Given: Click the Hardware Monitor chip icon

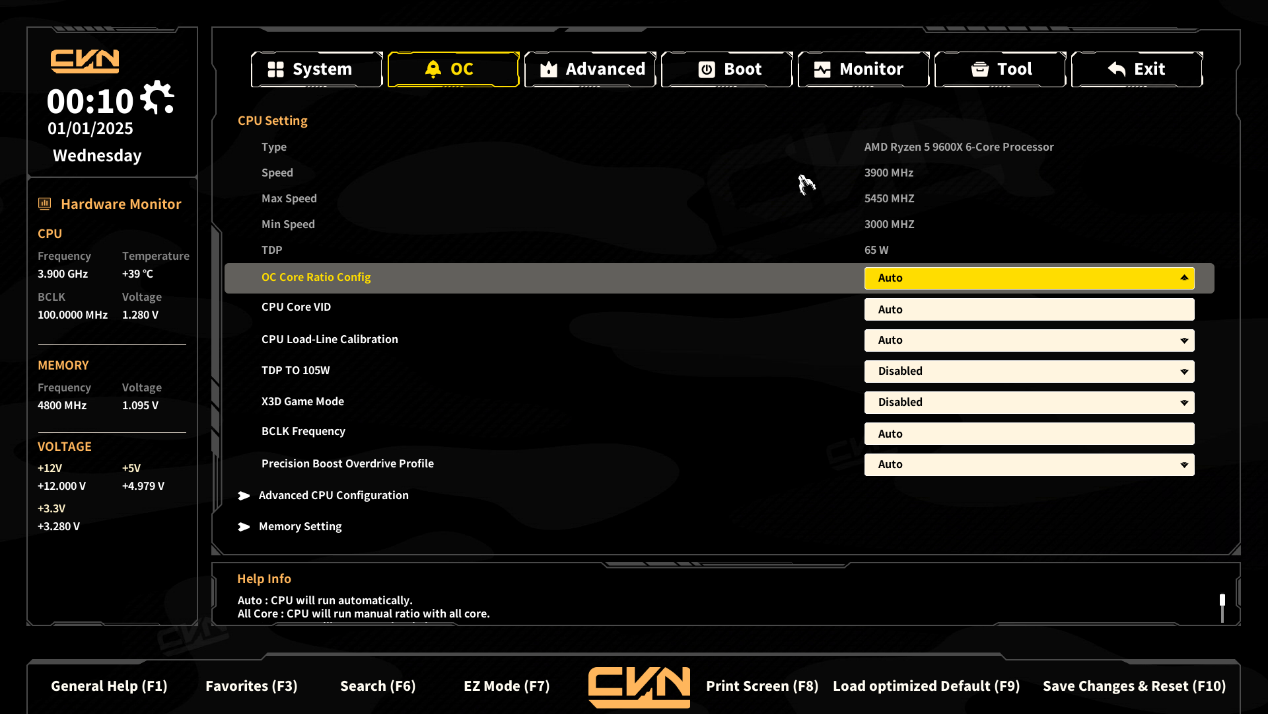Looking at the screenshot, I should pos(44,204).
